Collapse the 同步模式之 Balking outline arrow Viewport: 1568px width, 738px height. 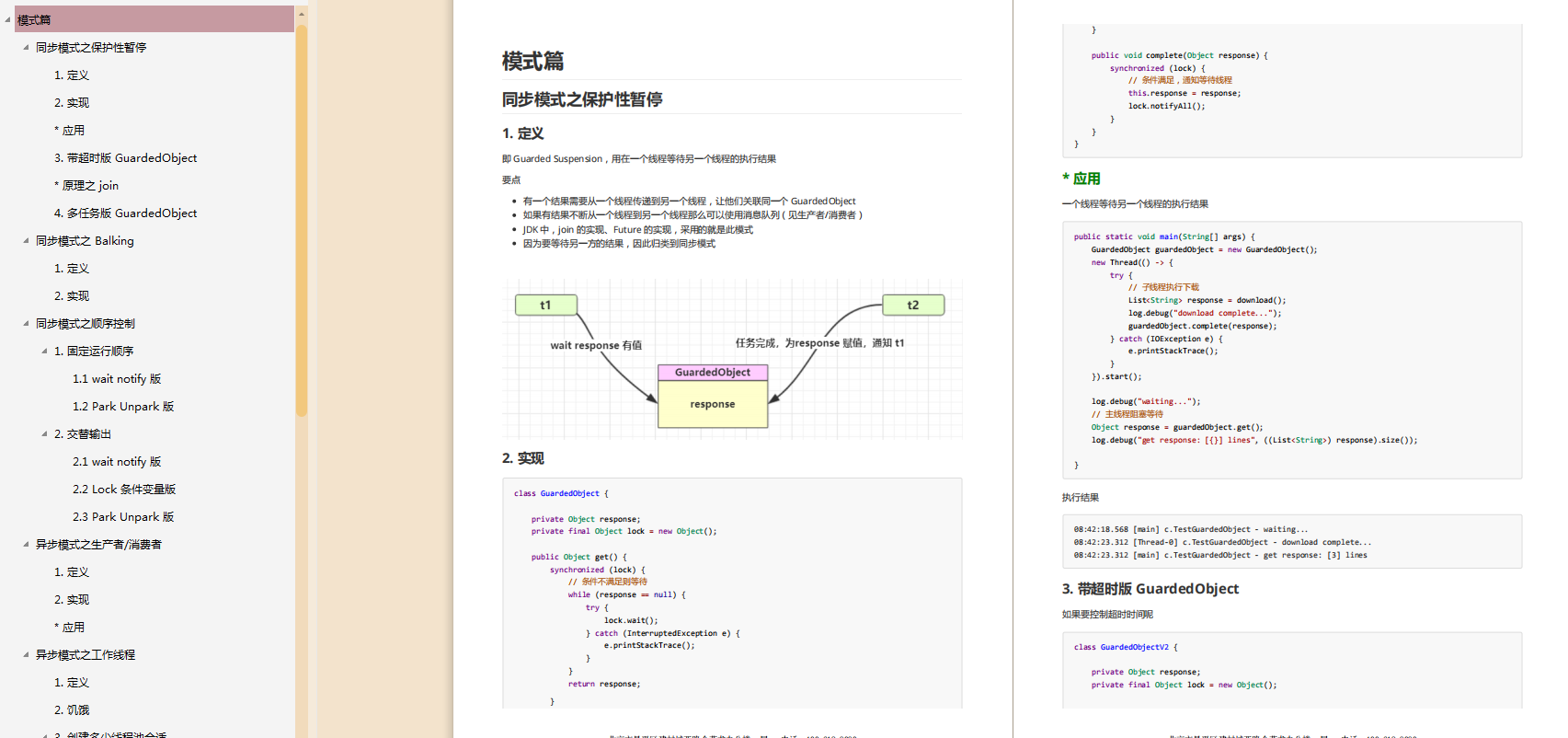pos(26,240)
